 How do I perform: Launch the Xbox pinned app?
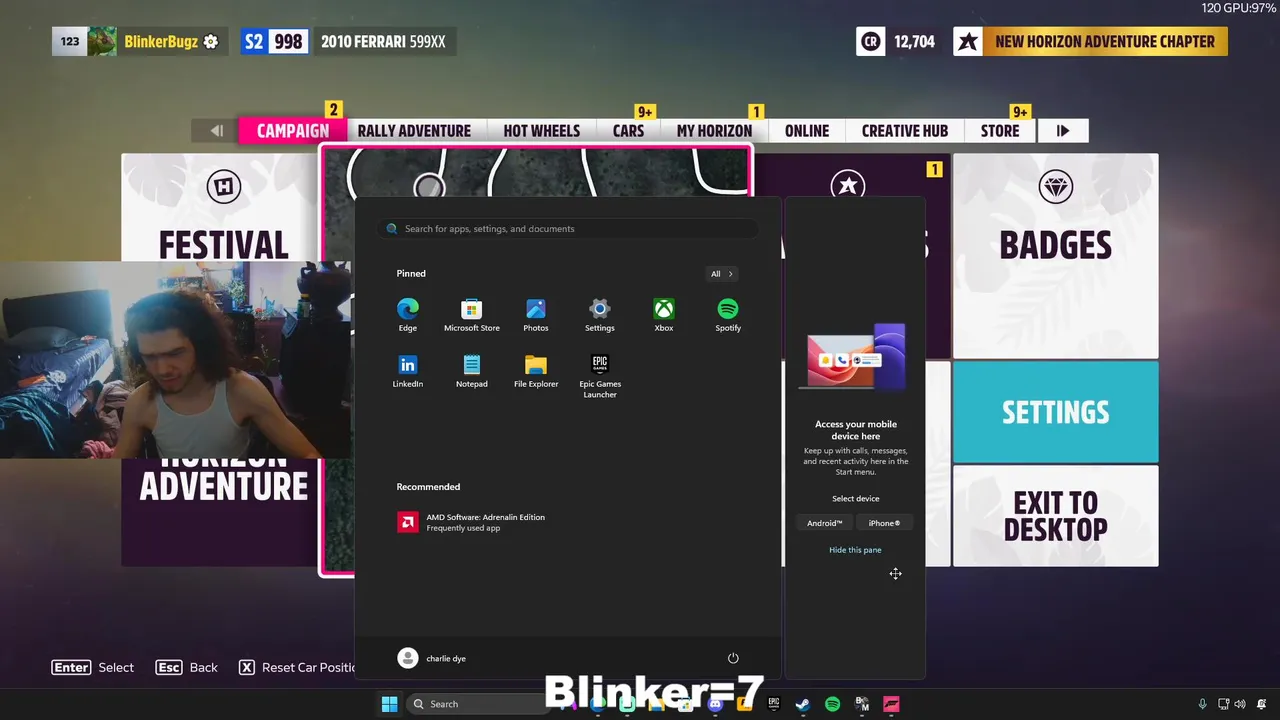coord(663,314)
